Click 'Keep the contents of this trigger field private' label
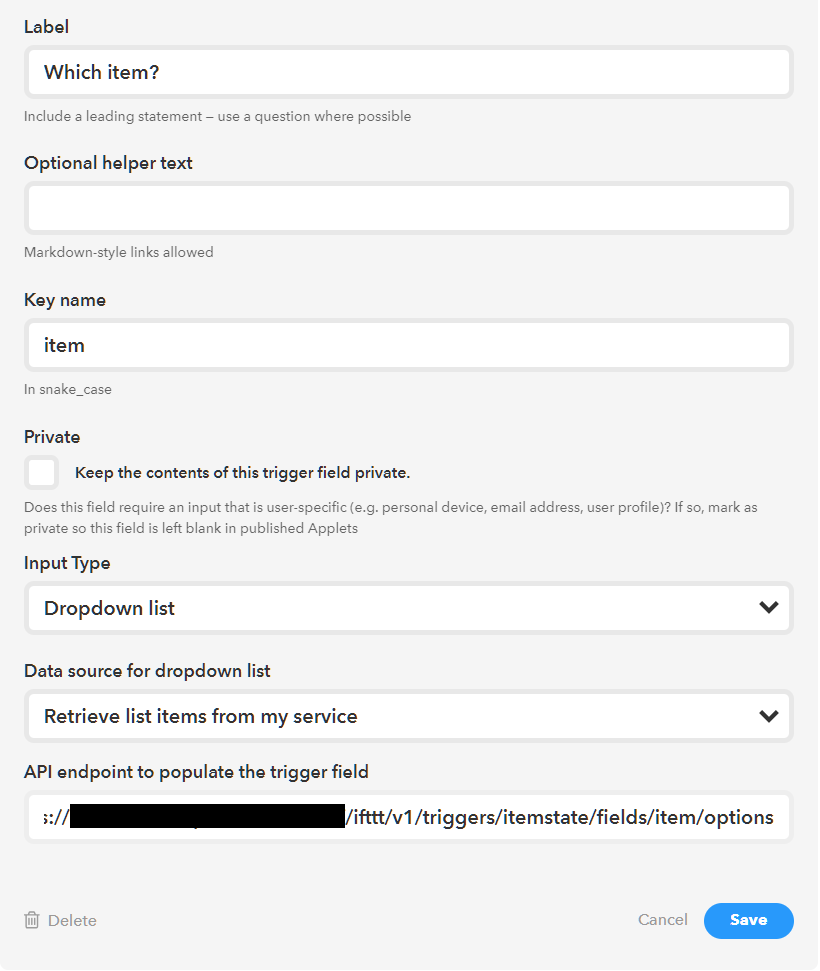The image size is (820, 971). click(x=242, y=473)
